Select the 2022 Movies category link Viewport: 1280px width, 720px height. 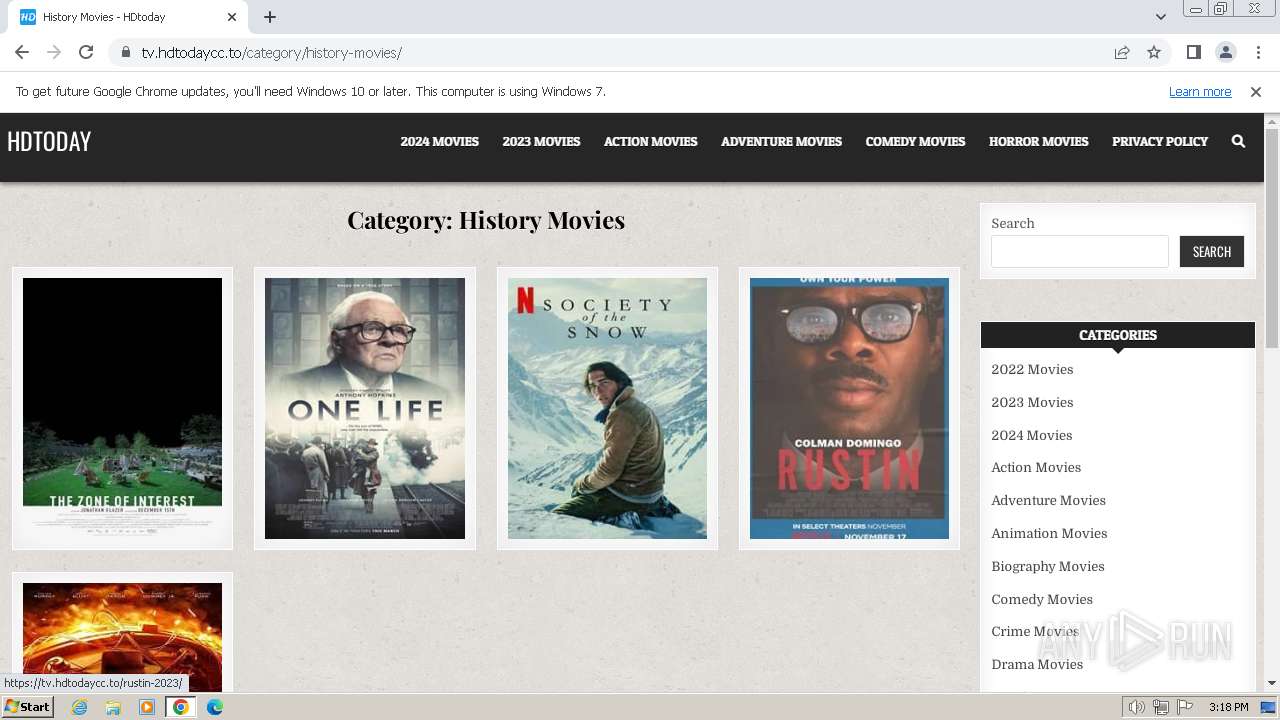1032,369
